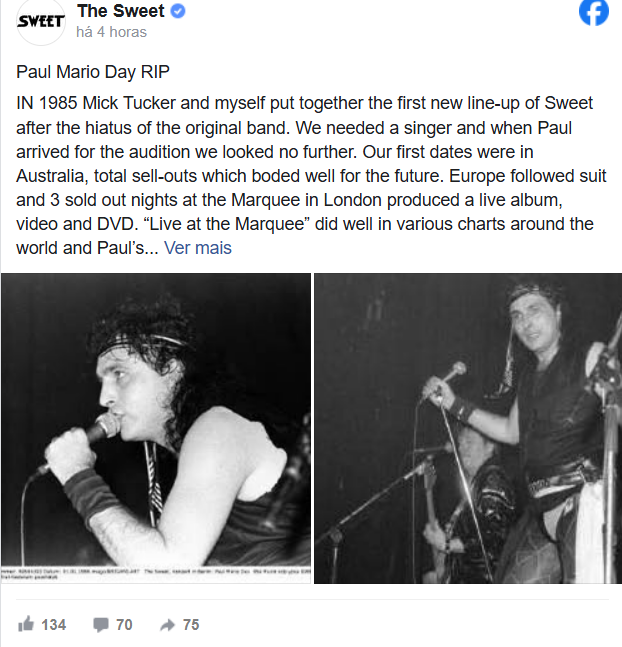The width and height of the screenshot is (622, 647).
Task: Open the há 4 horas timestamp
Action: click(111, 32)
